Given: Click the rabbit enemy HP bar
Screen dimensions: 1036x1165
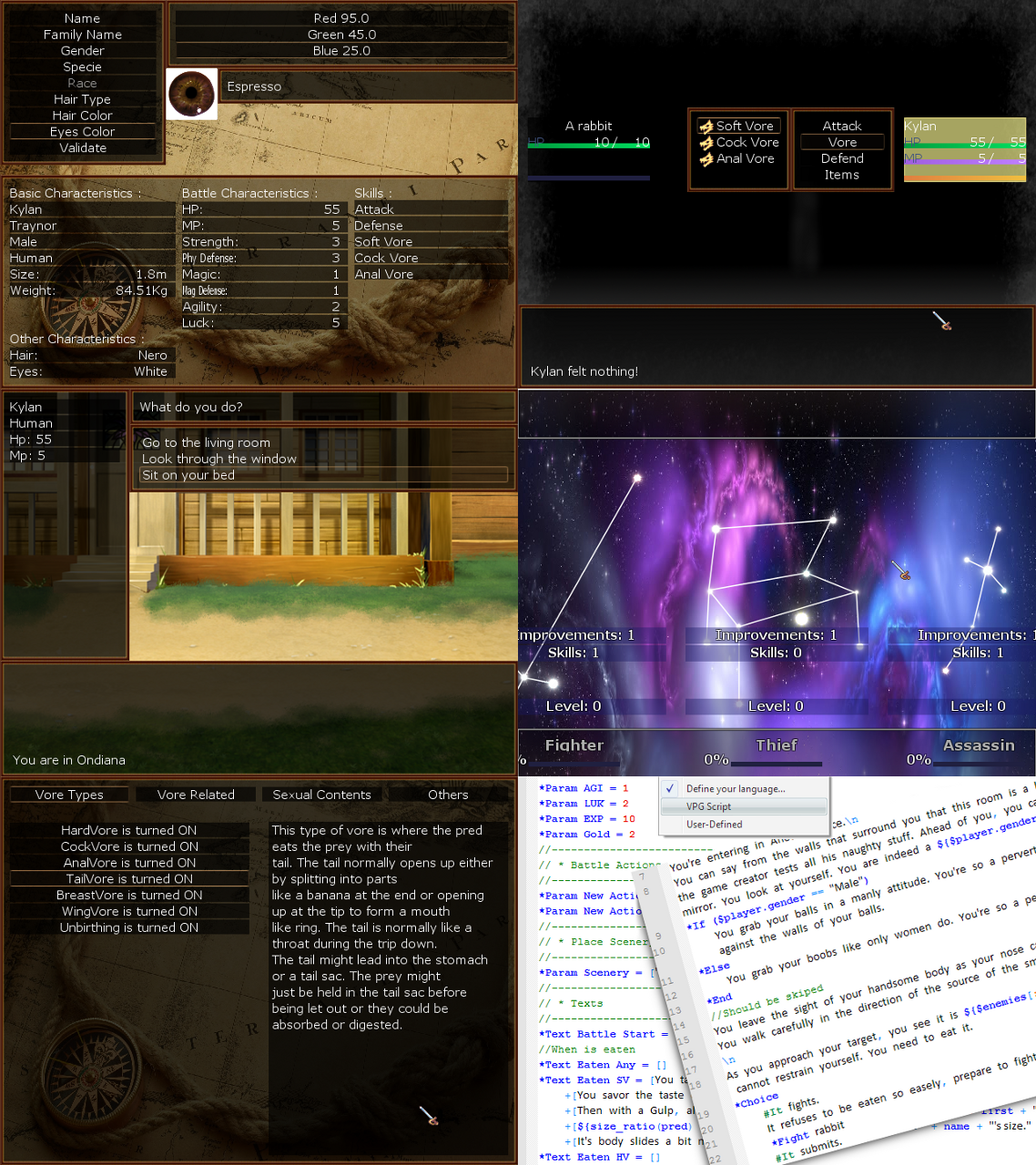Looking at the screenshot, I should pos(589,146).
